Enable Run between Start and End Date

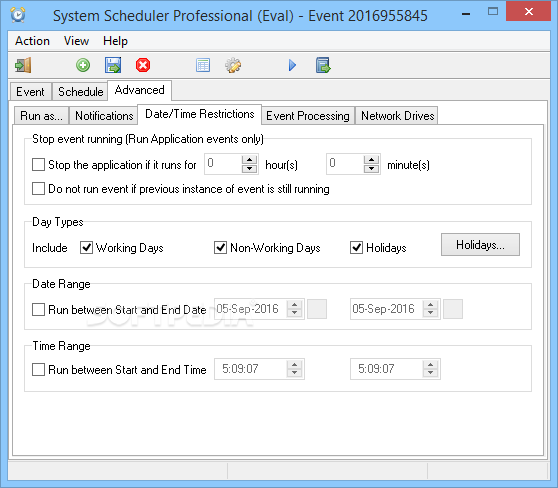38,309
